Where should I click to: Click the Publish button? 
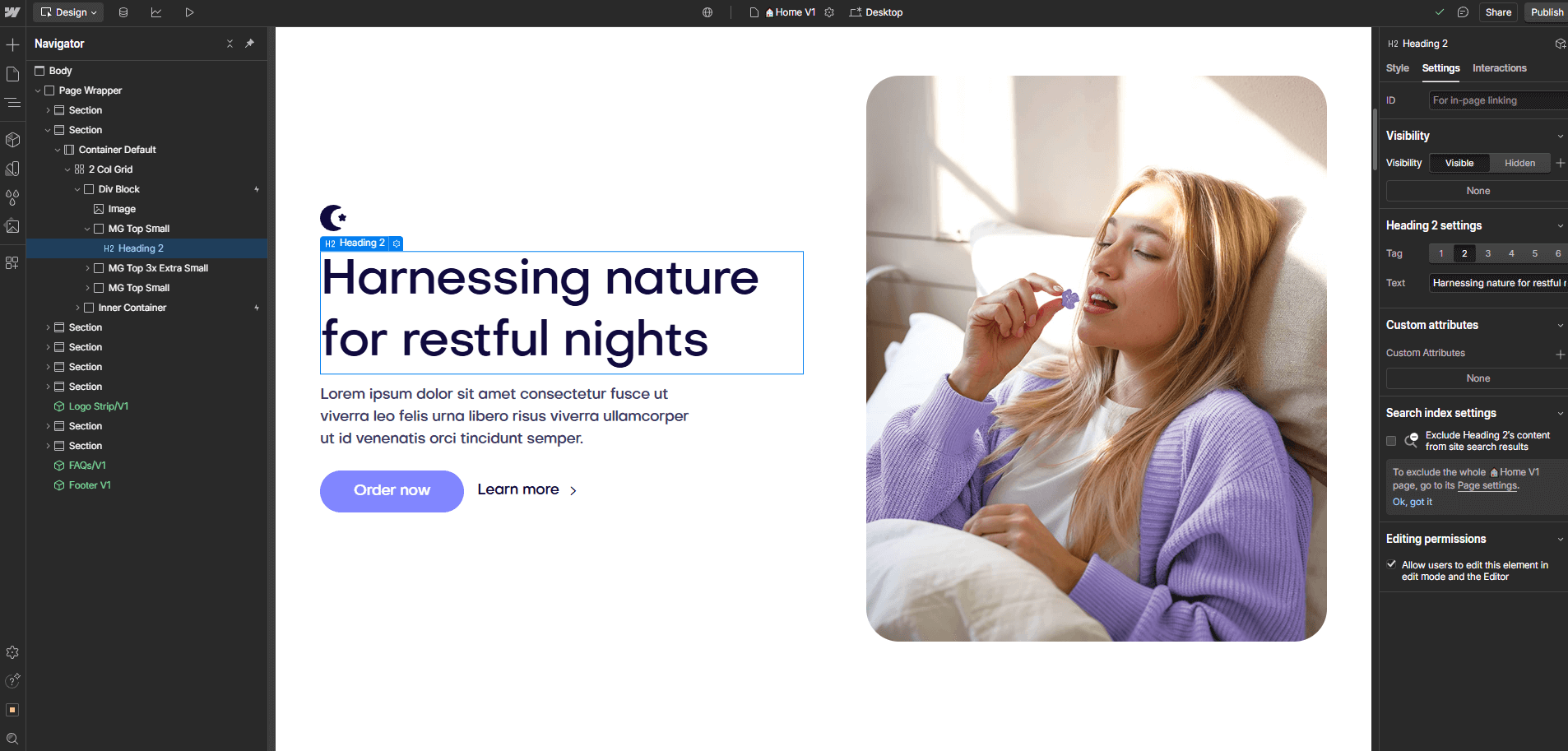[x=1546, y=12]
